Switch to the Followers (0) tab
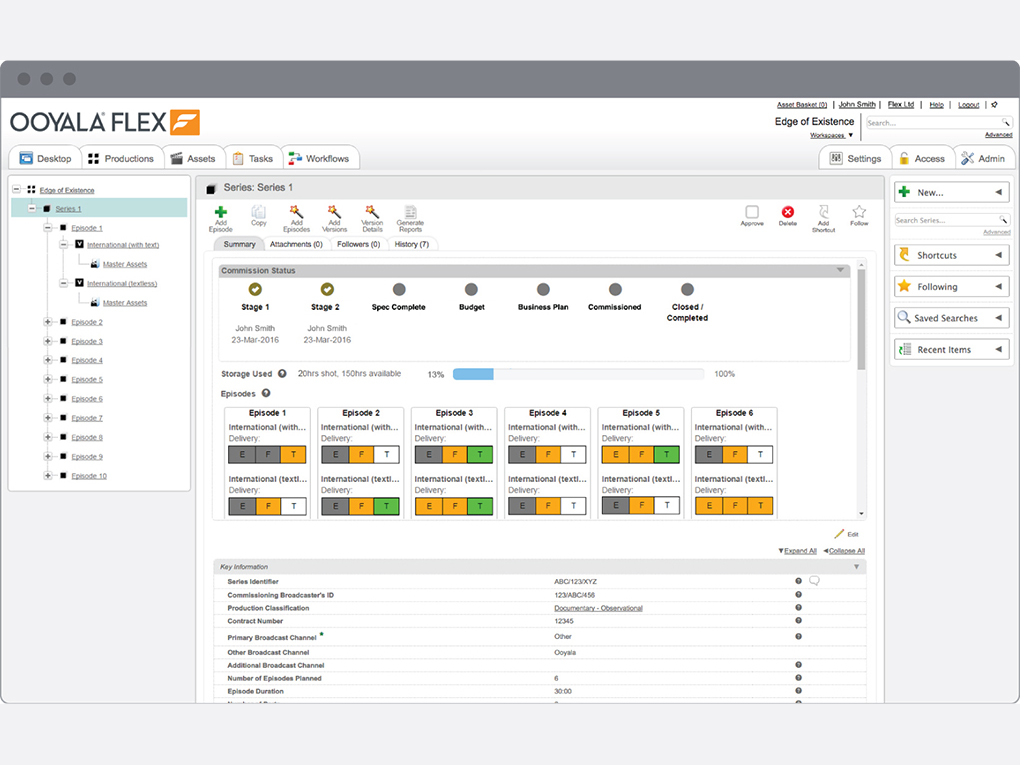 358,244
